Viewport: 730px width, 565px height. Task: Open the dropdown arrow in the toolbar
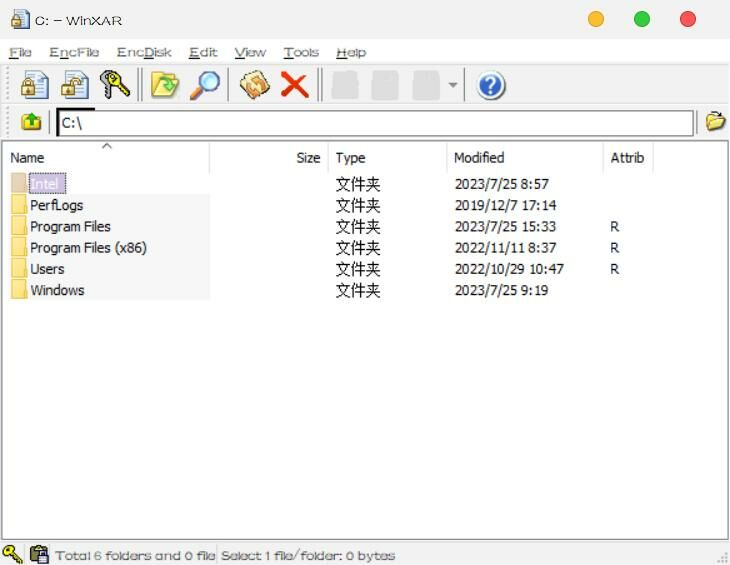point(453,86)
